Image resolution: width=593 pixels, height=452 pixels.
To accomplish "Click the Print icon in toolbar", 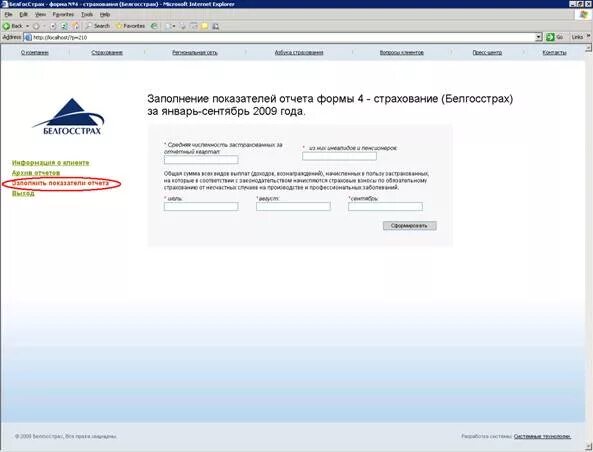I will point(183,26).
